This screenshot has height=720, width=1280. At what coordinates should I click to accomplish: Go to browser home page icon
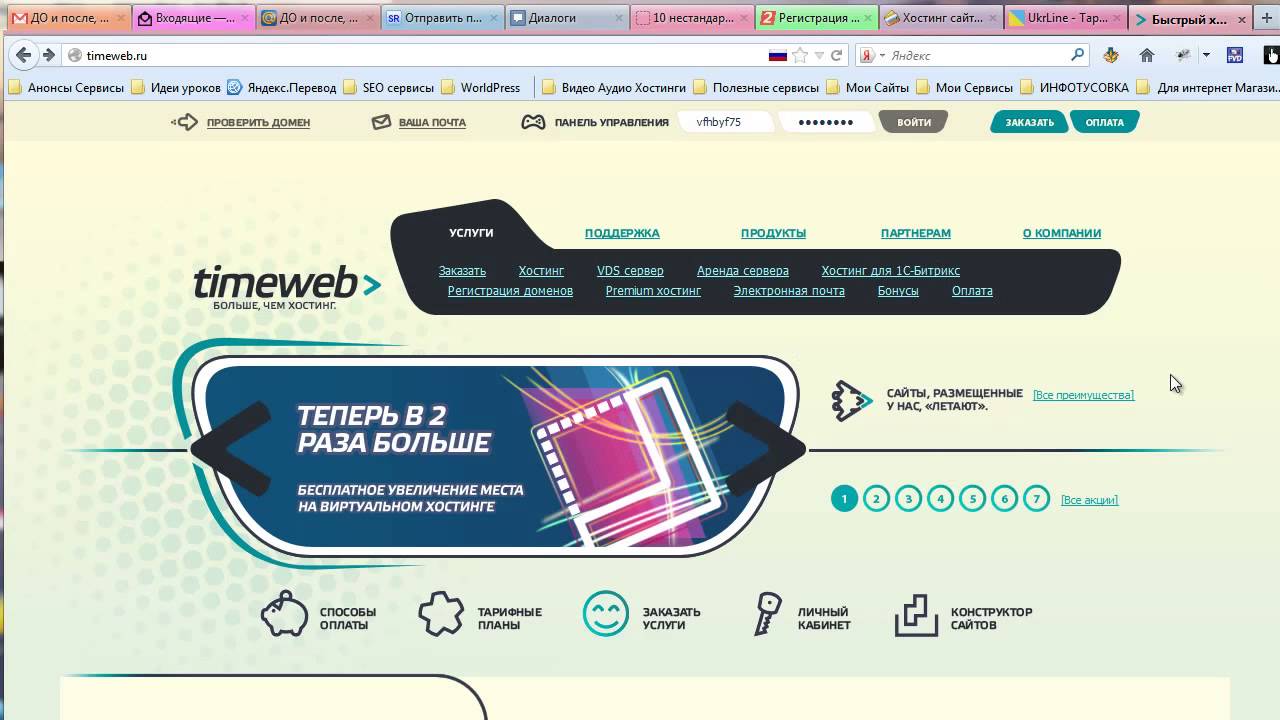click(1147, 56)
